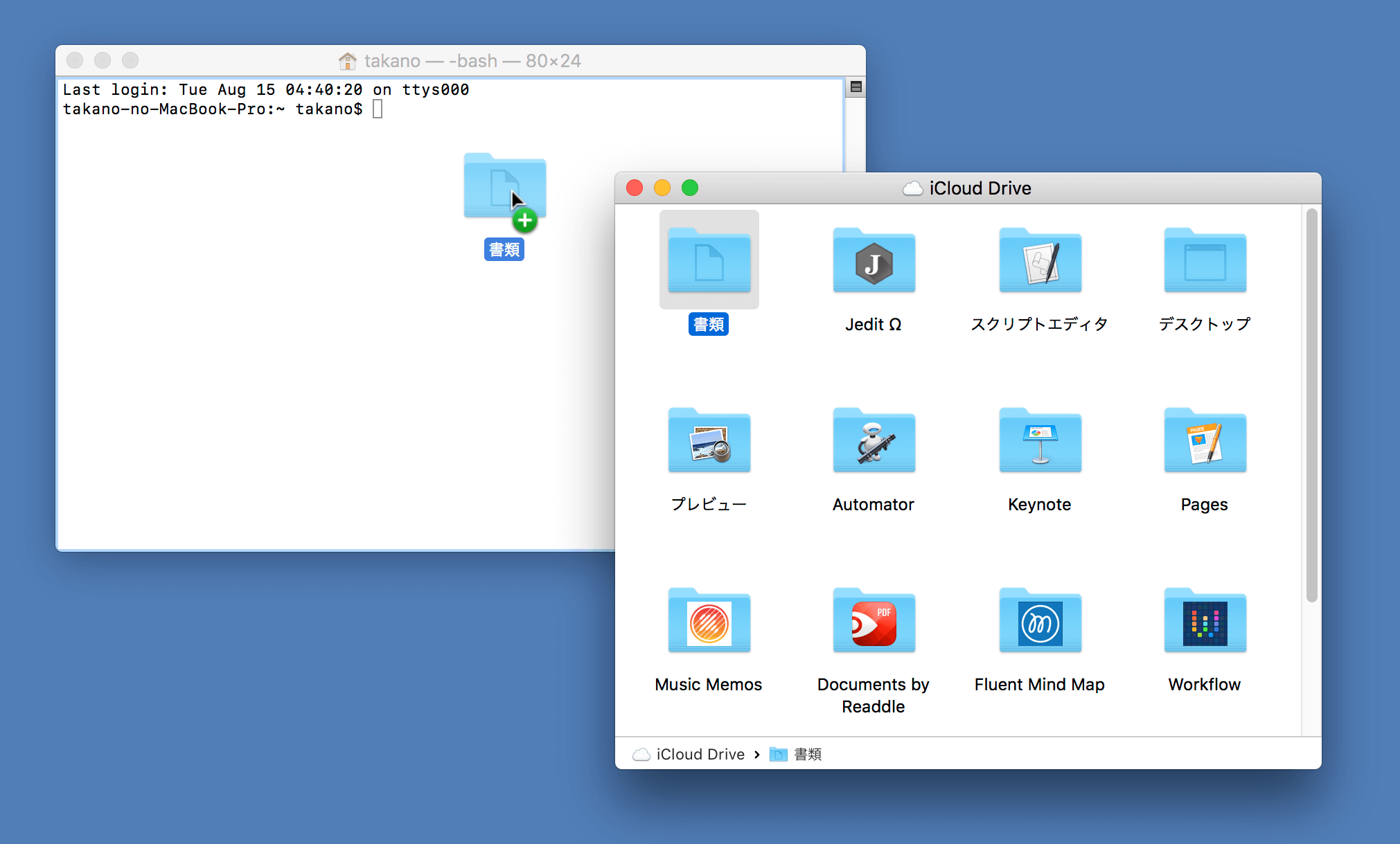The height and width of the screenshot is (844, 1400).
Task: Click the iCloud Drive vertical scrollbar
Action: point(1311,406)
